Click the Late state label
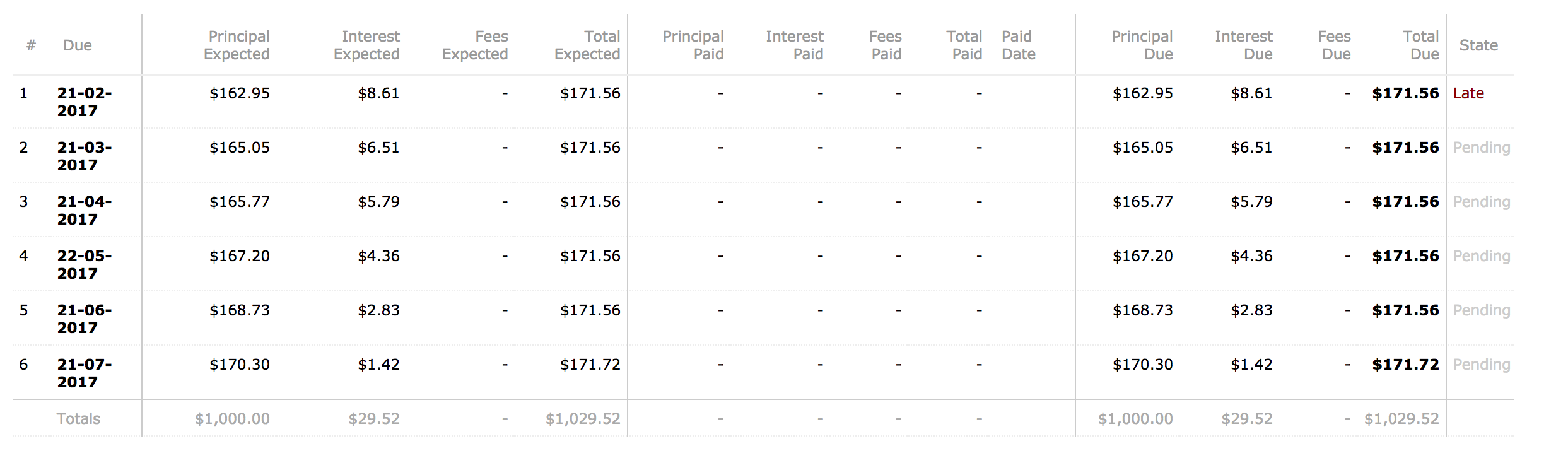 (1468, 93)
